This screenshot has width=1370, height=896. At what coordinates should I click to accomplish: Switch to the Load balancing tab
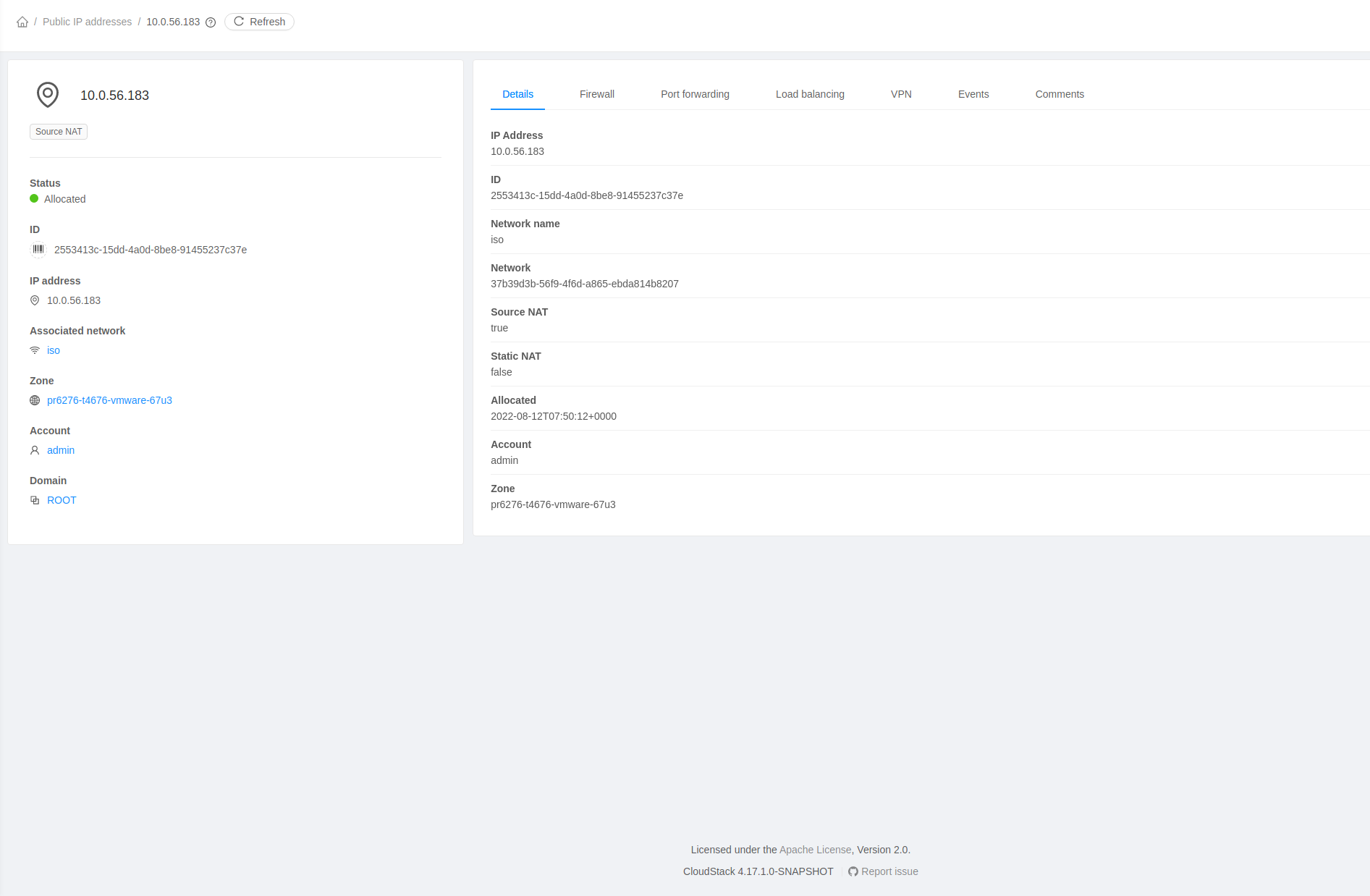click(x=810, y=94)
